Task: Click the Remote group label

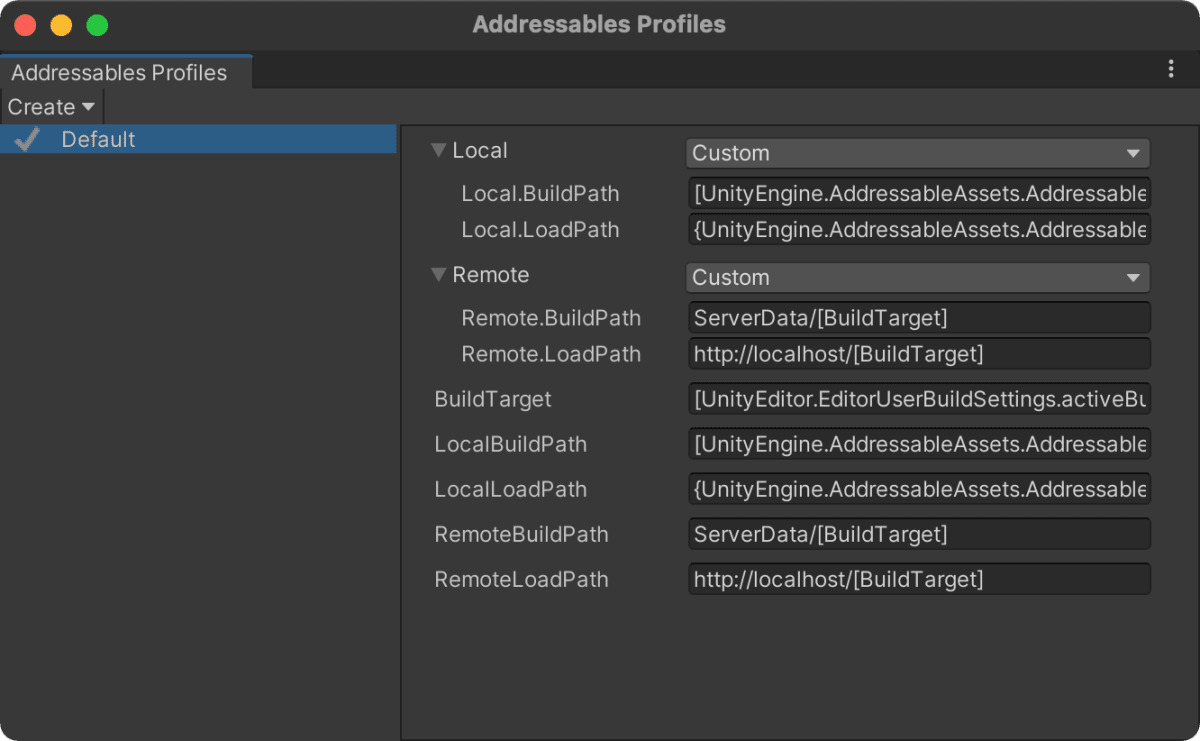Action: pos(491,275)
